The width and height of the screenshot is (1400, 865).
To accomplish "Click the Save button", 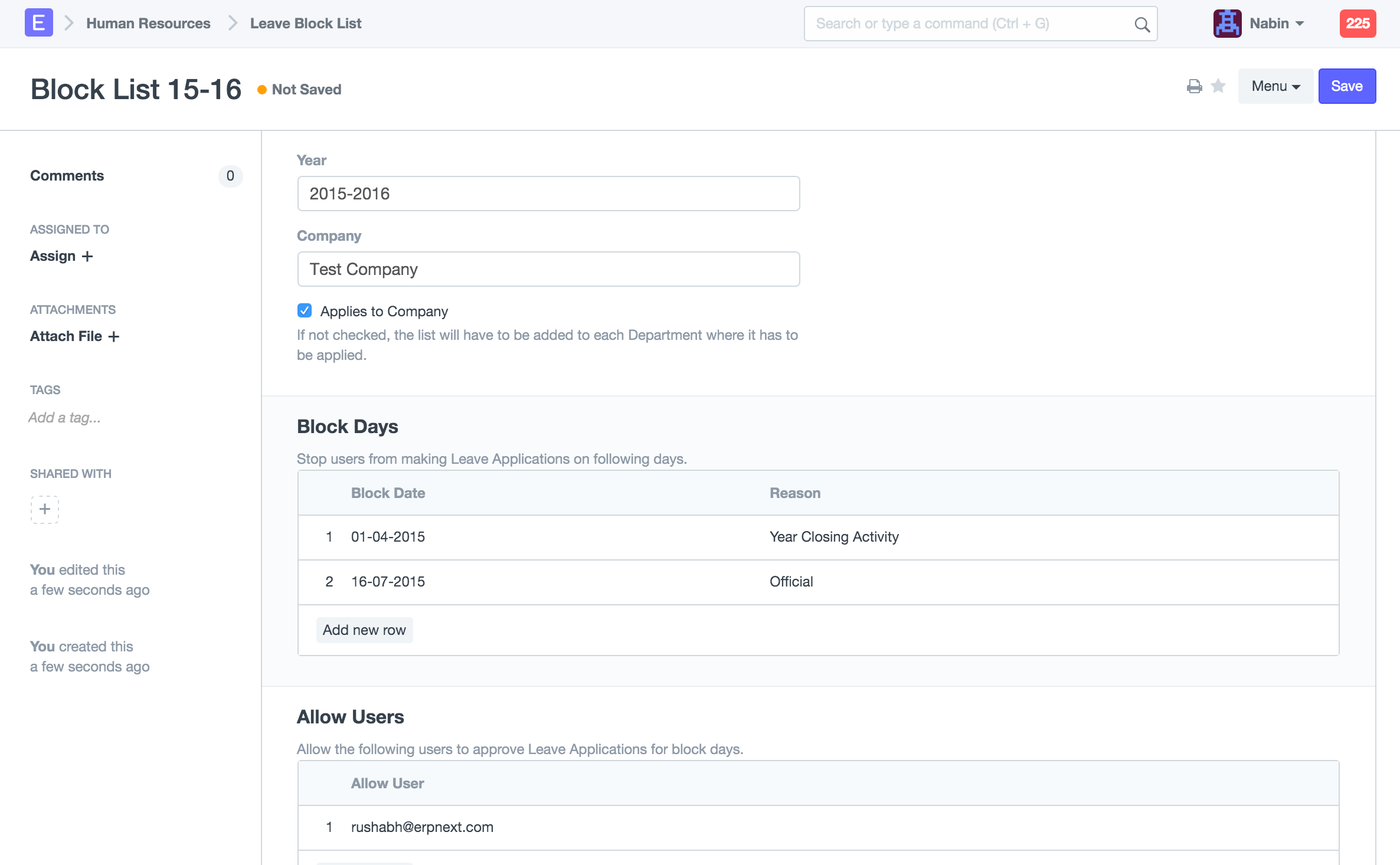I will pos(1346,86).
